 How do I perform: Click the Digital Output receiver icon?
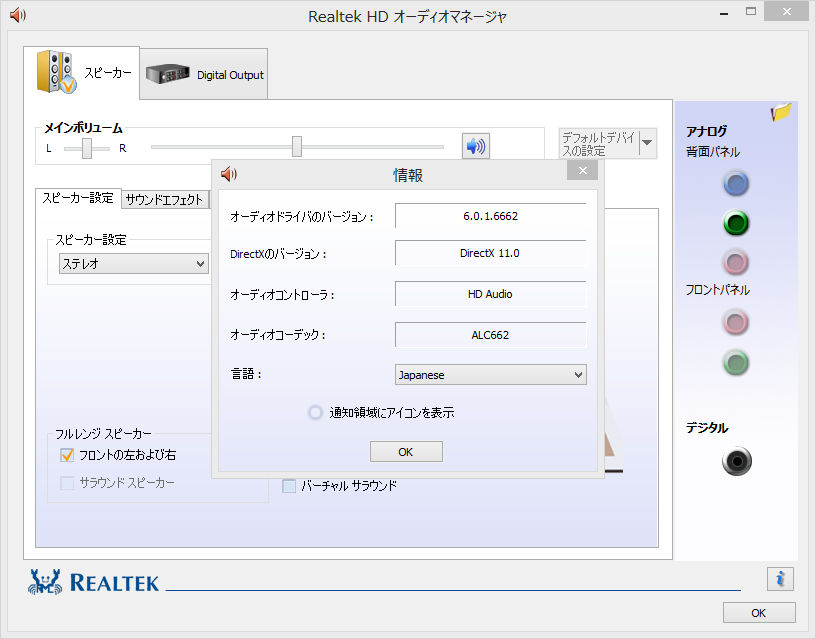(168, 74)
